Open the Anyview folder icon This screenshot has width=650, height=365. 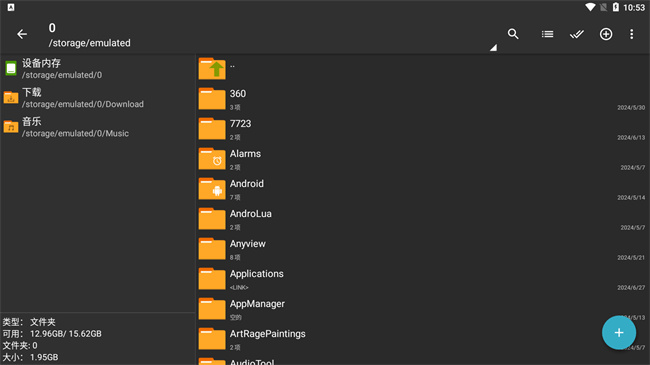pyautogui.click(x=212, y=249)
